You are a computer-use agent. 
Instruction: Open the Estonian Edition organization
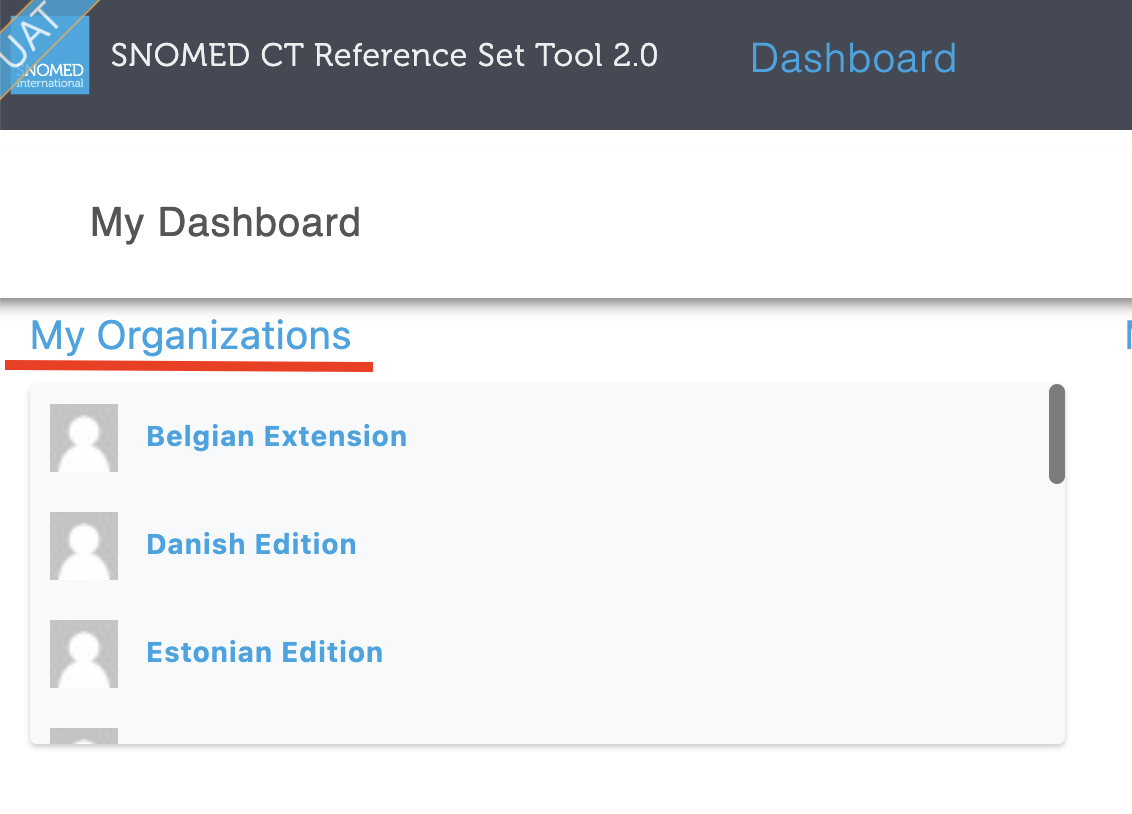coord(264,652)
